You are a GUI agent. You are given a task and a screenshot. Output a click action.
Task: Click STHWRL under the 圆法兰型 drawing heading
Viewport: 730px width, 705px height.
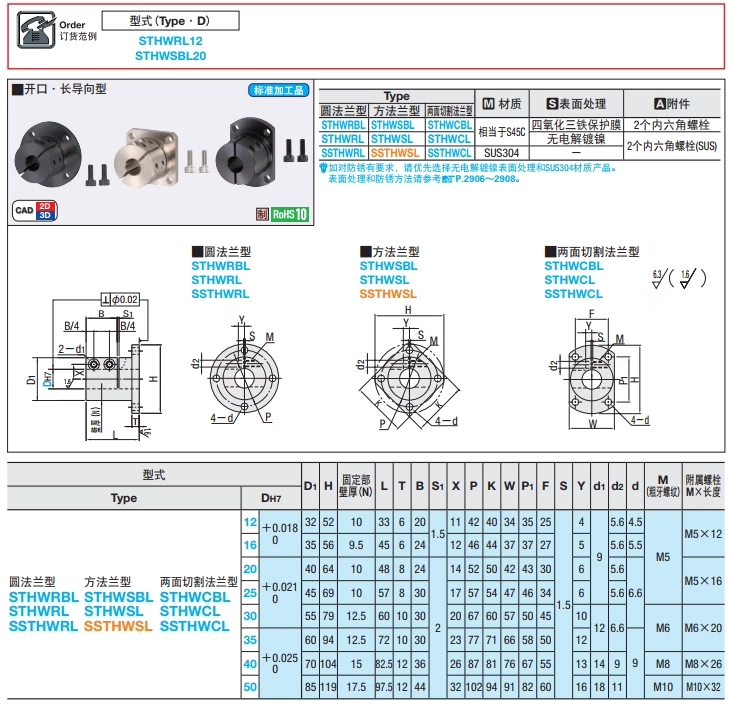(216, 280)
